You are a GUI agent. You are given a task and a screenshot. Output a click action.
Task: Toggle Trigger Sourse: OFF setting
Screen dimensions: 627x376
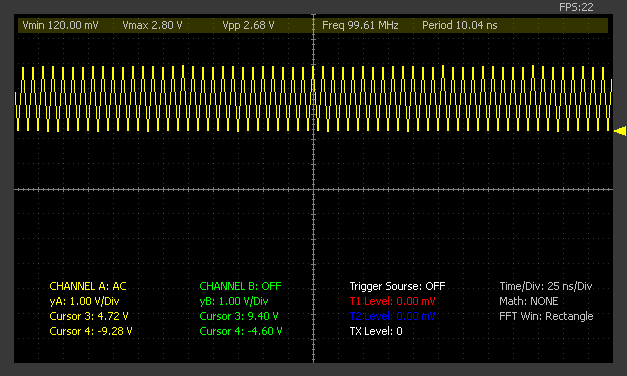click(x=397, y=286)
